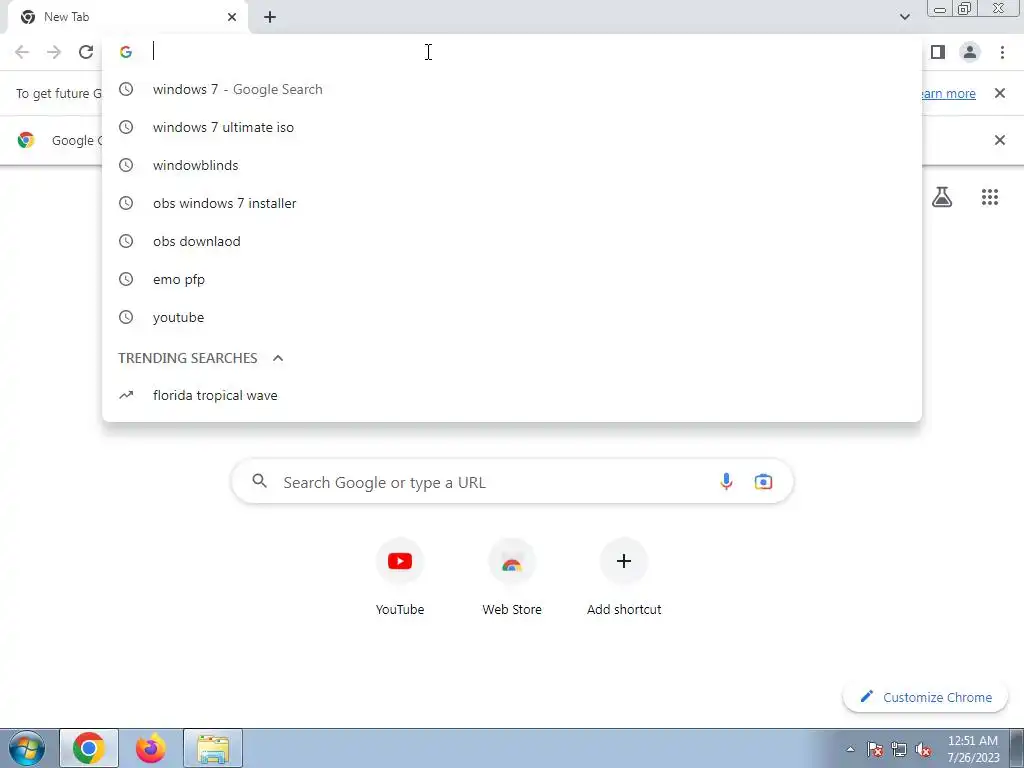The height and width of the screenshot is (768, 1024).
Task: Click the Show desktop button
Action: 1017,748
